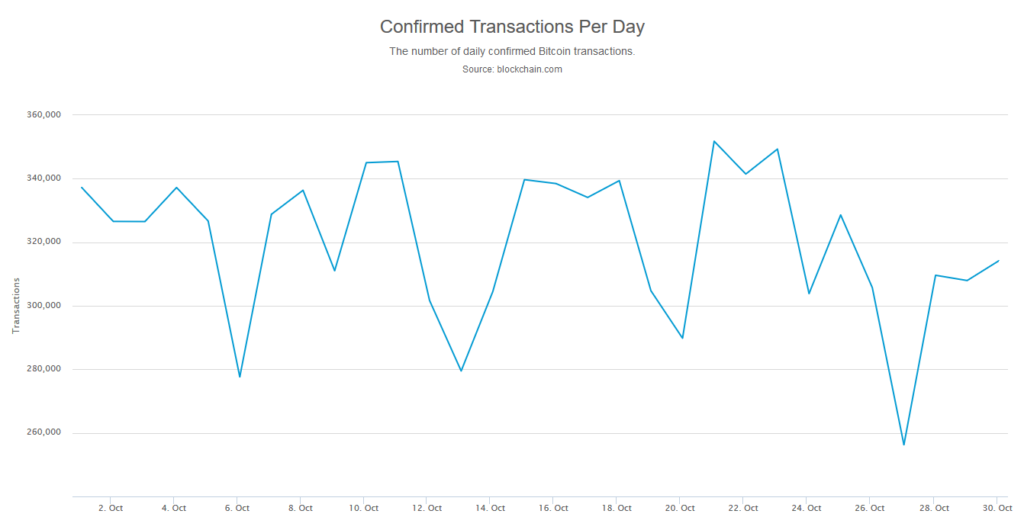Click the first data point on the line
The image size is (1024, 530).
(x=82, y=187)
